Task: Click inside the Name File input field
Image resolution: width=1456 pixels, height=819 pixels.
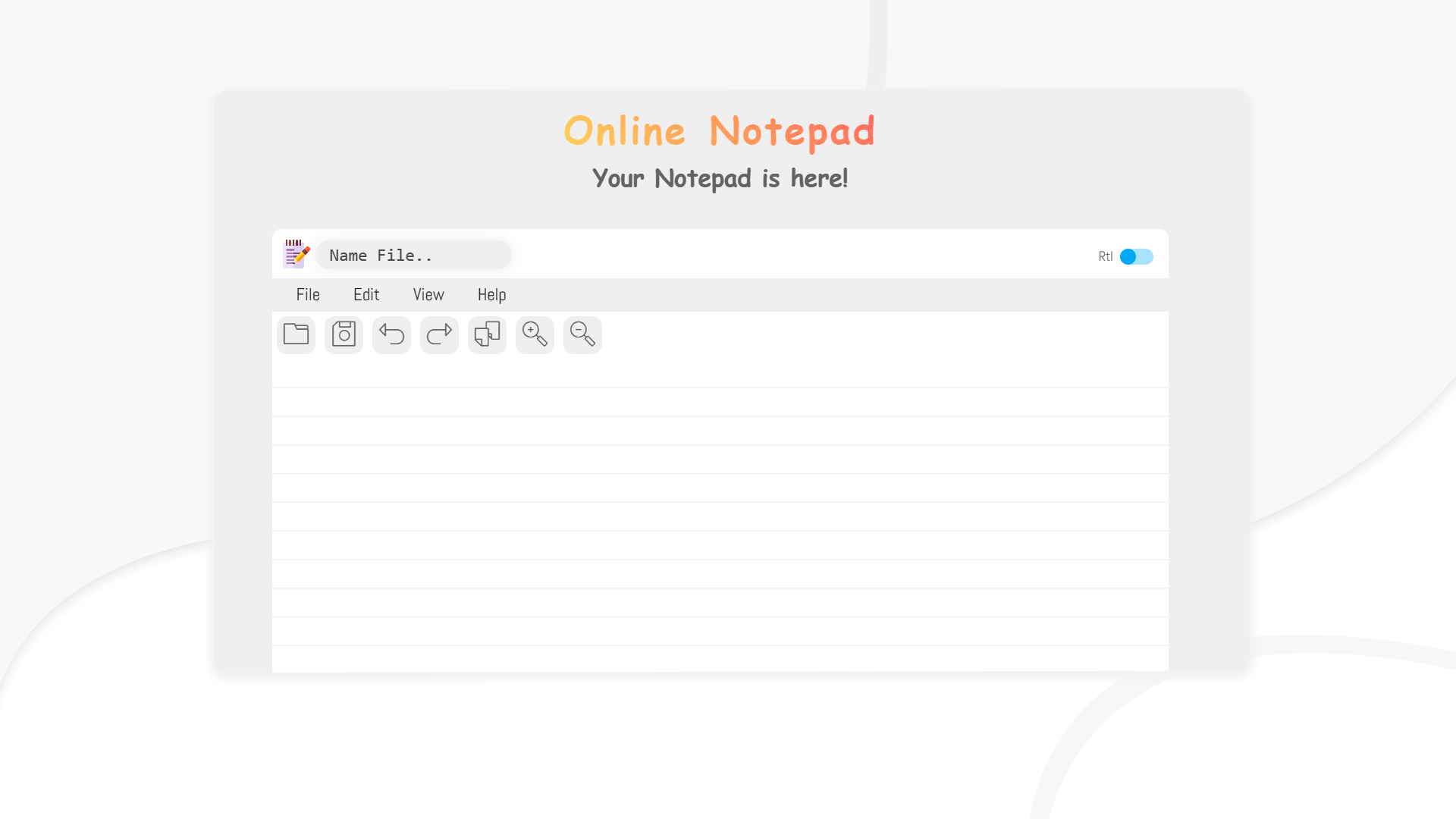Action: [413, 255]
